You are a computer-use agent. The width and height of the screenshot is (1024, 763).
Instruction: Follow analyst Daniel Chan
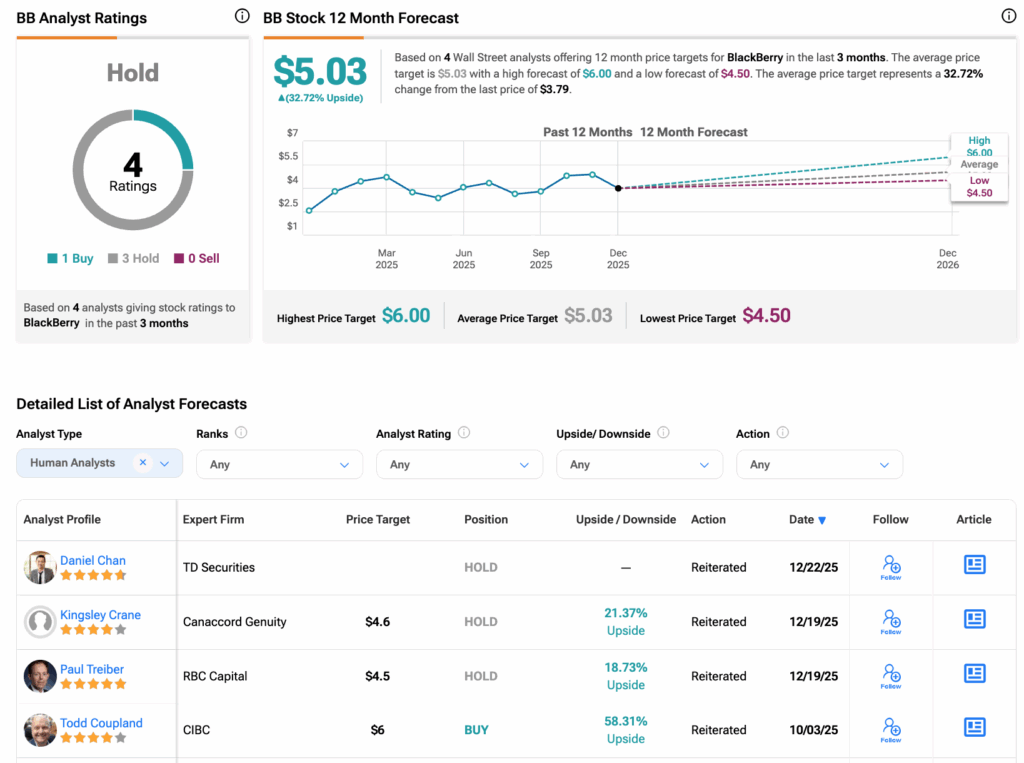(890, 567)
